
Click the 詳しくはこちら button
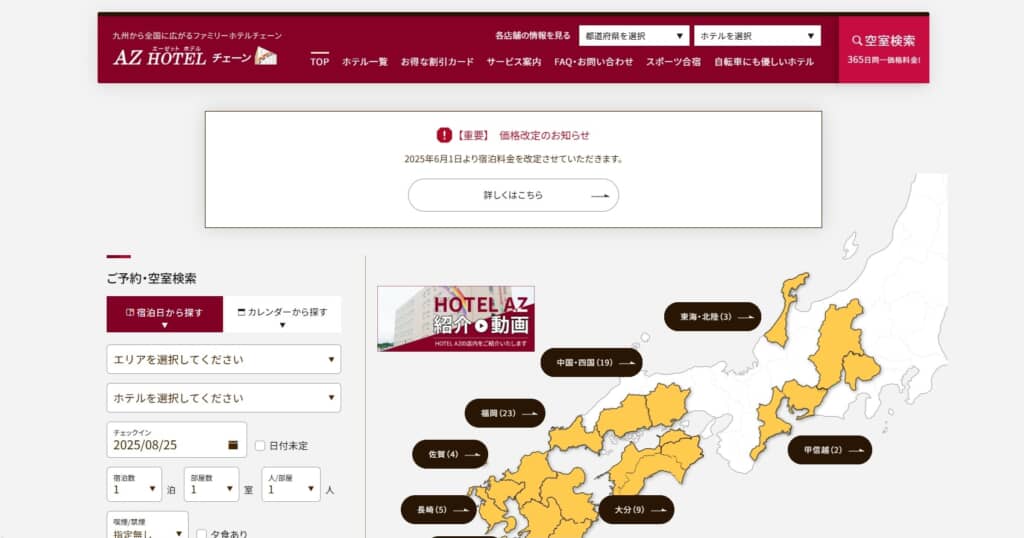coord(513,196)
